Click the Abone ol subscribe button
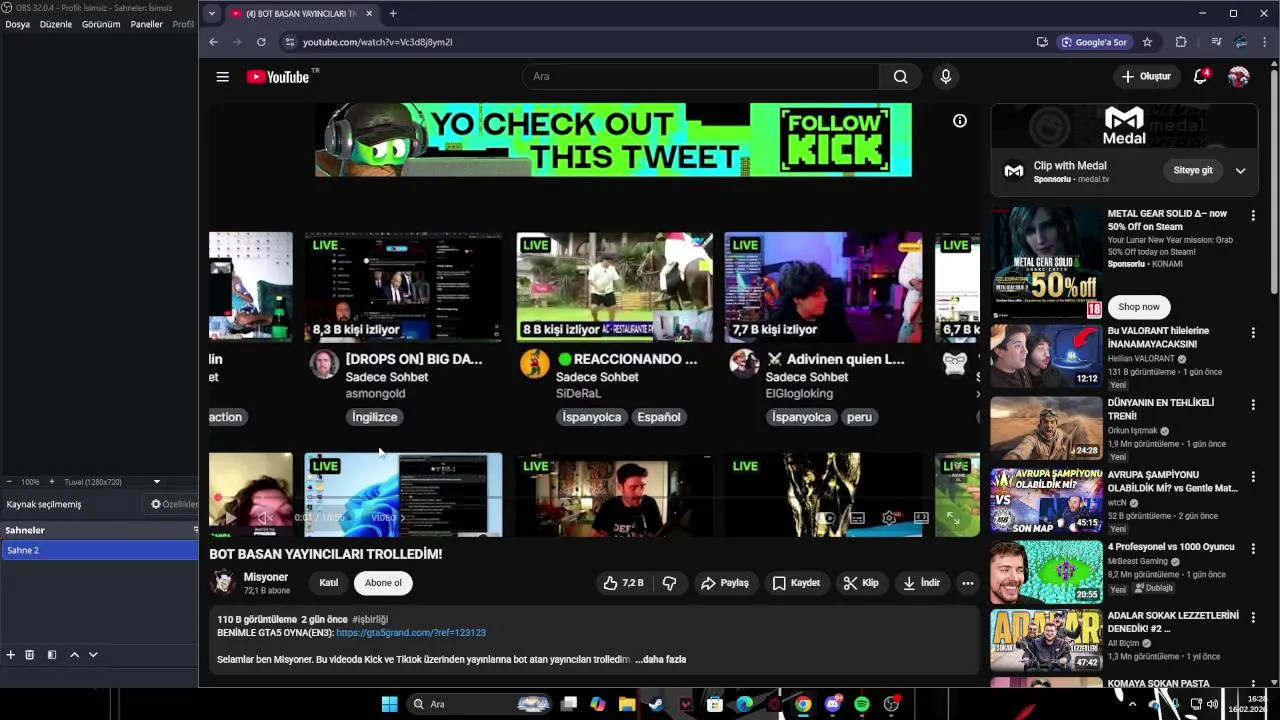This screenshot has height=720, width=1280. tap(383, 583)
